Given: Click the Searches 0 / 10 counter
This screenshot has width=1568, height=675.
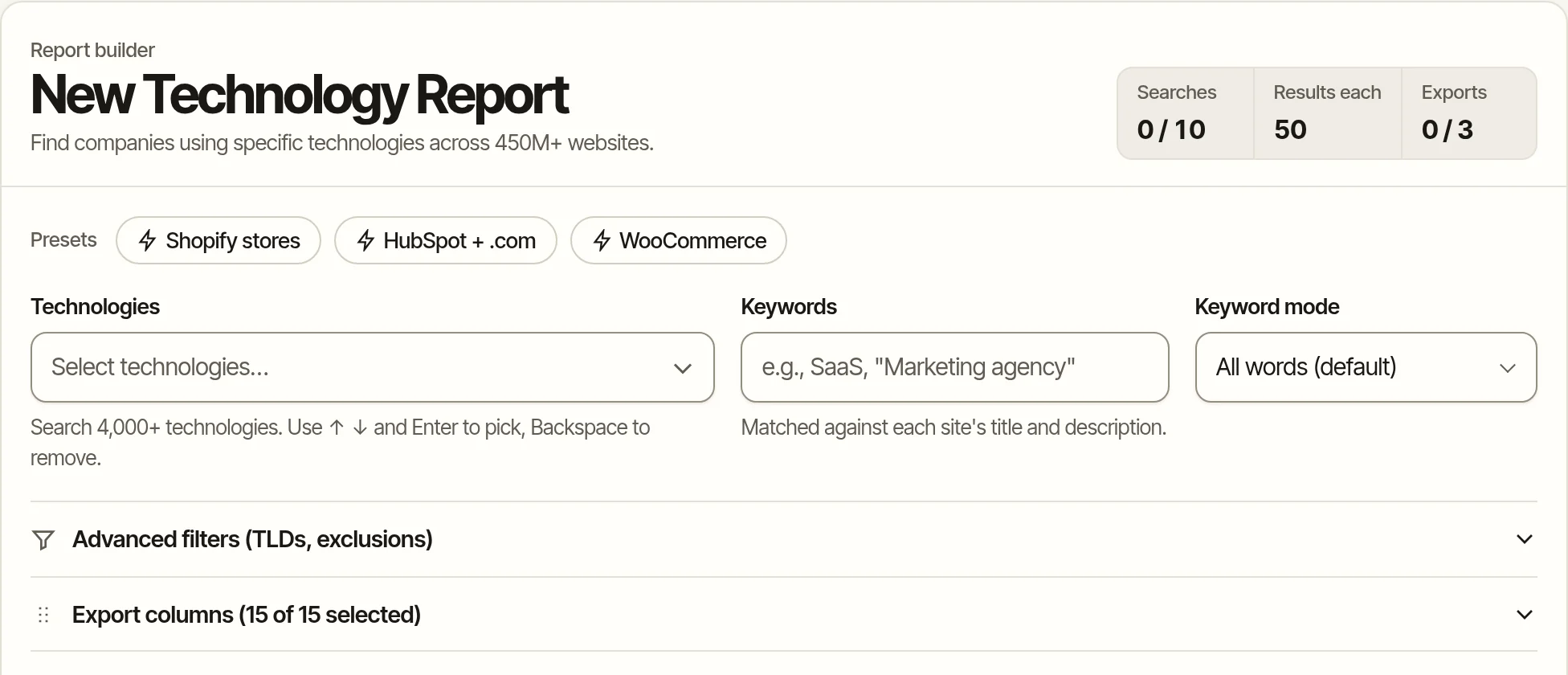Looking at the screenshot, I should pyautogui.click(x=1186, y=113).
